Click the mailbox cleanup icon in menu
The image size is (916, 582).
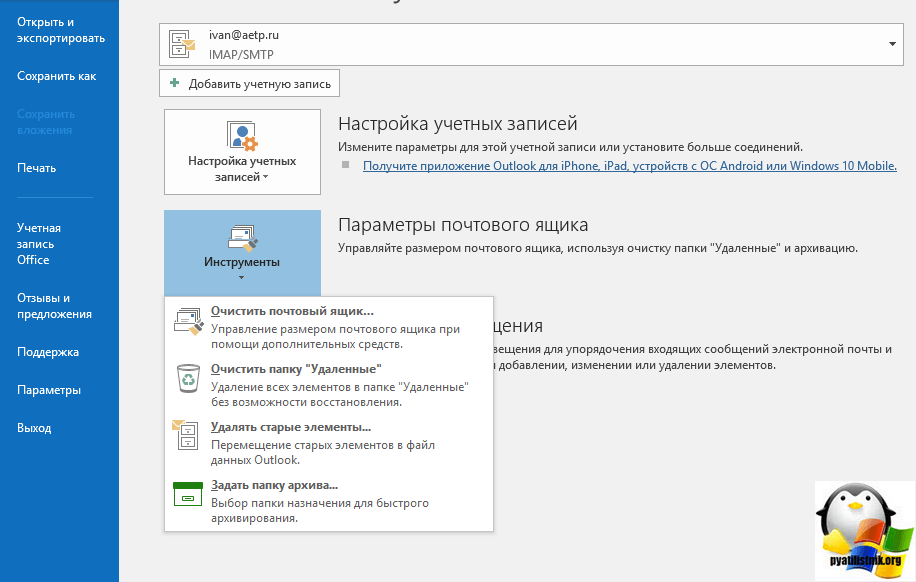tap(188, 320)
